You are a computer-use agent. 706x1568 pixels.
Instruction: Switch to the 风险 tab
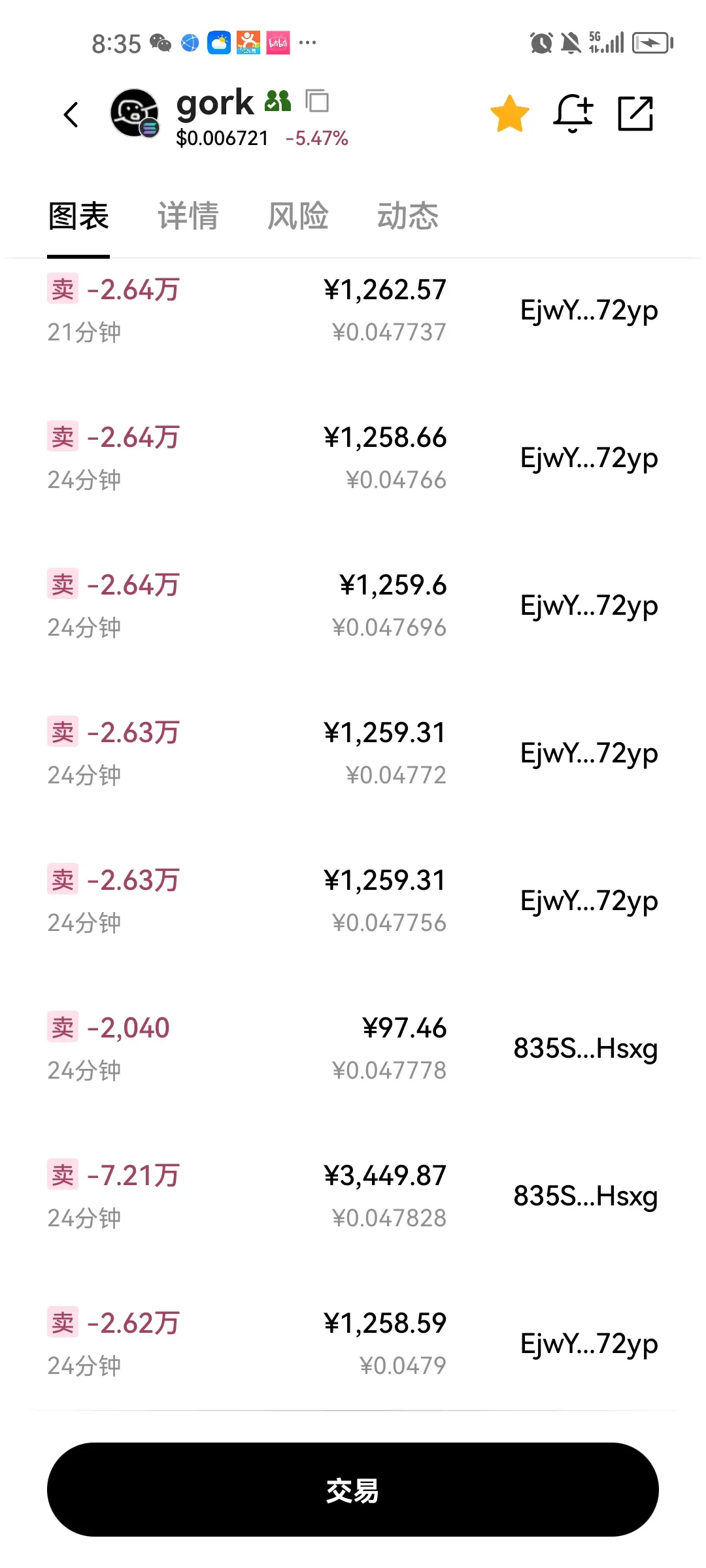pos(298,216)
